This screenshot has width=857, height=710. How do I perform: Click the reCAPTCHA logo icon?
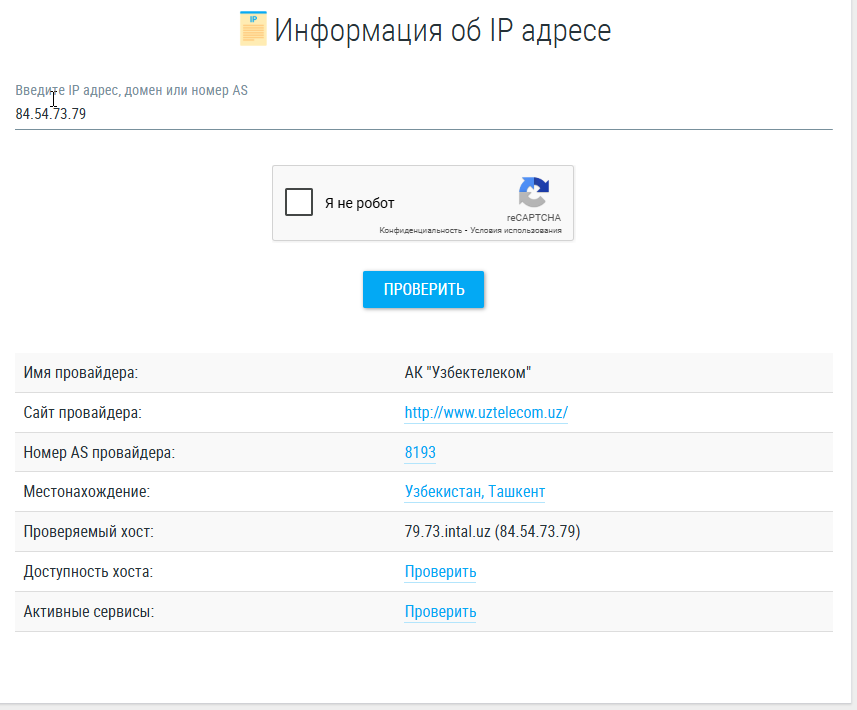coord(533,192)
